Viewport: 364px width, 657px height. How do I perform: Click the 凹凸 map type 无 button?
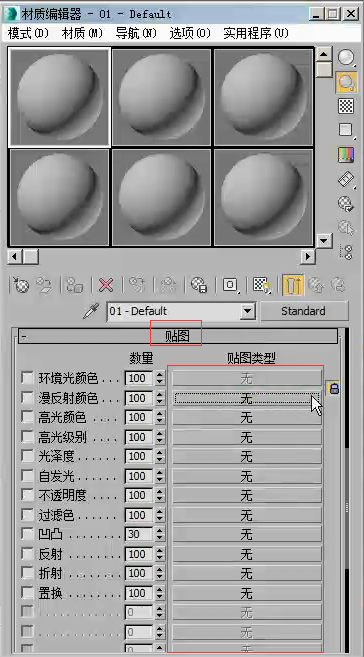(x=247, y=534)
